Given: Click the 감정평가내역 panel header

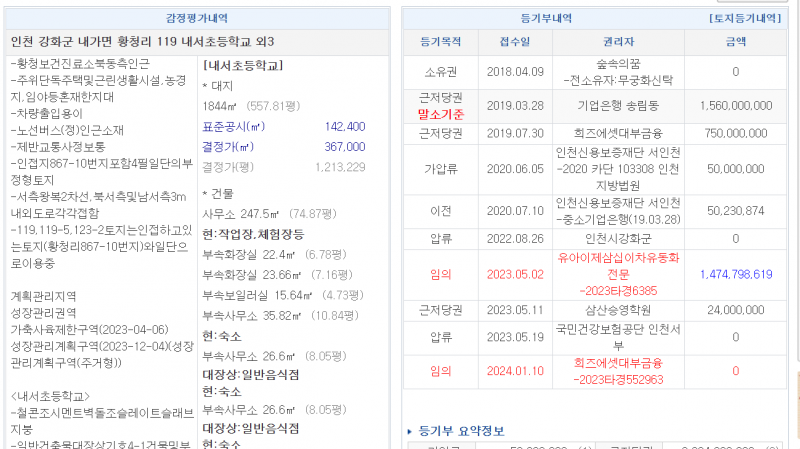Looking at the screenshot, I should pos(196,18).
